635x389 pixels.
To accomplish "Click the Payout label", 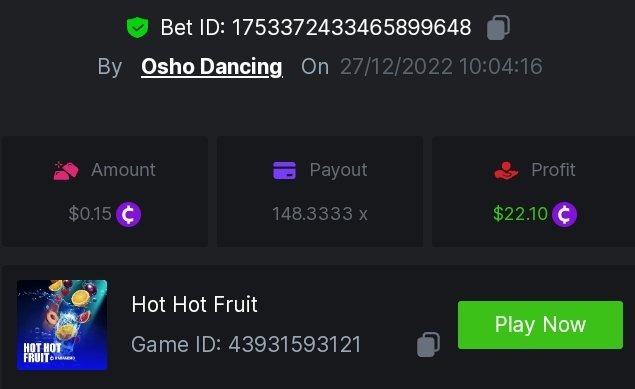I will click(x=338, y=170).
